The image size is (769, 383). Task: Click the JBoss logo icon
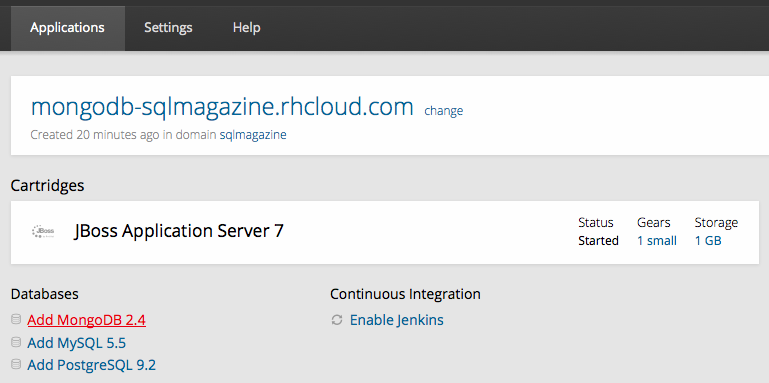(x=43, y=231)
